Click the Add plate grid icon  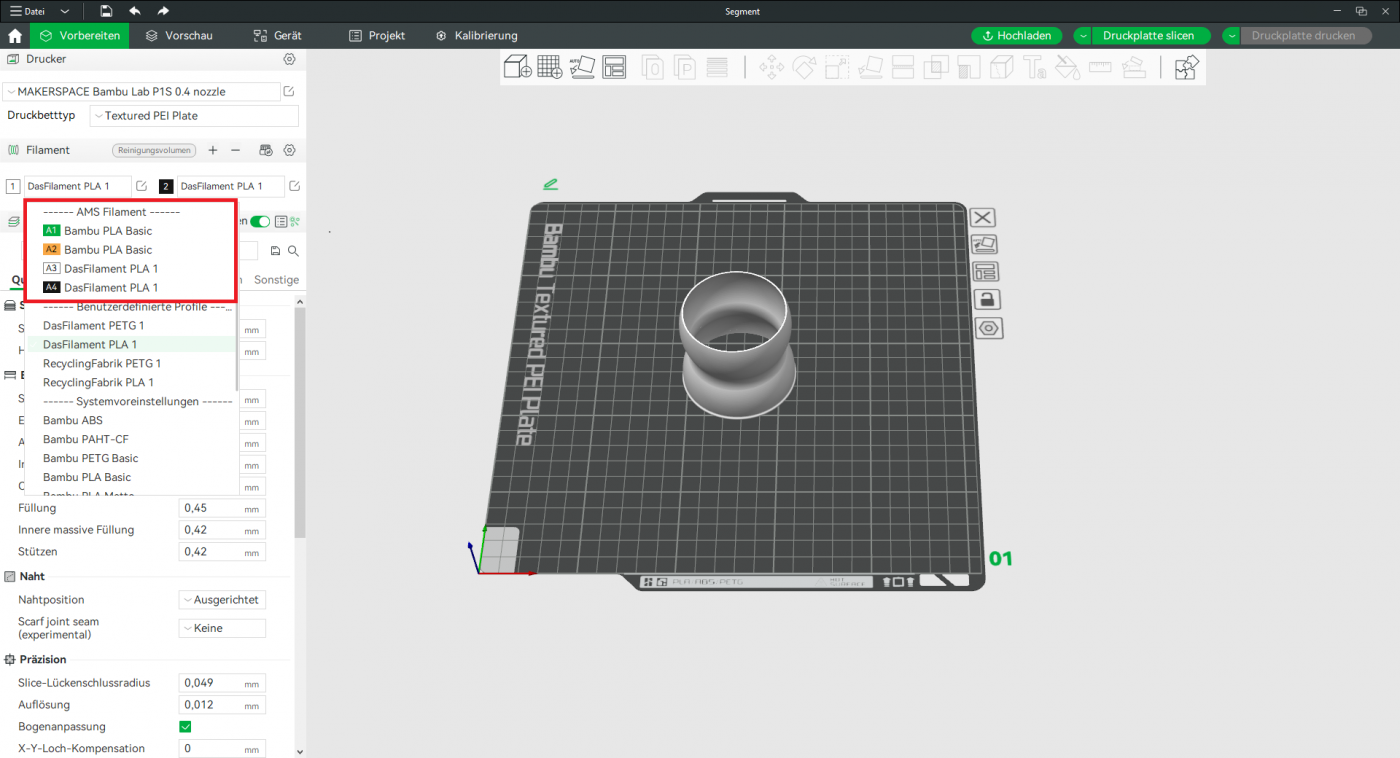549,67
